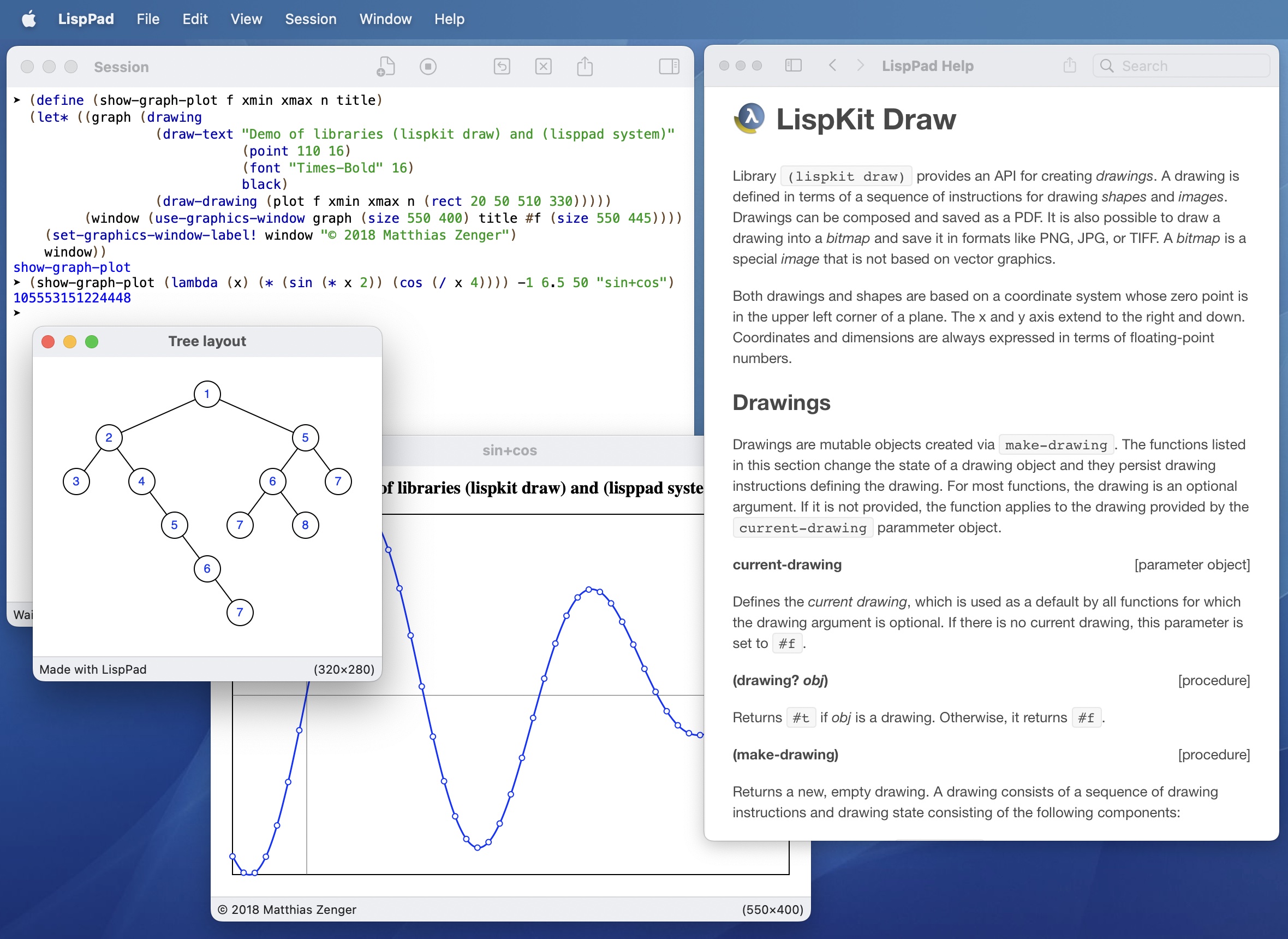This screenshot has height=939, width=1288.
Task: Click the share icon in Session toolbar
Action: tap(585, 66)
